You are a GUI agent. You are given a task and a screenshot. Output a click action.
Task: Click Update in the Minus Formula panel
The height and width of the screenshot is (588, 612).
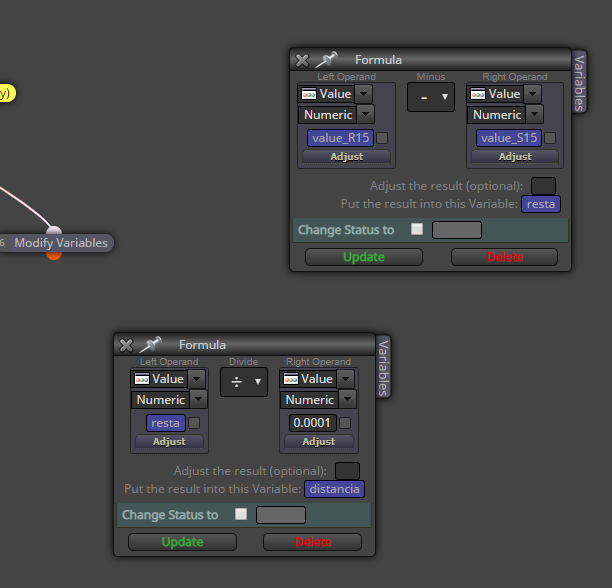(364, 257)
